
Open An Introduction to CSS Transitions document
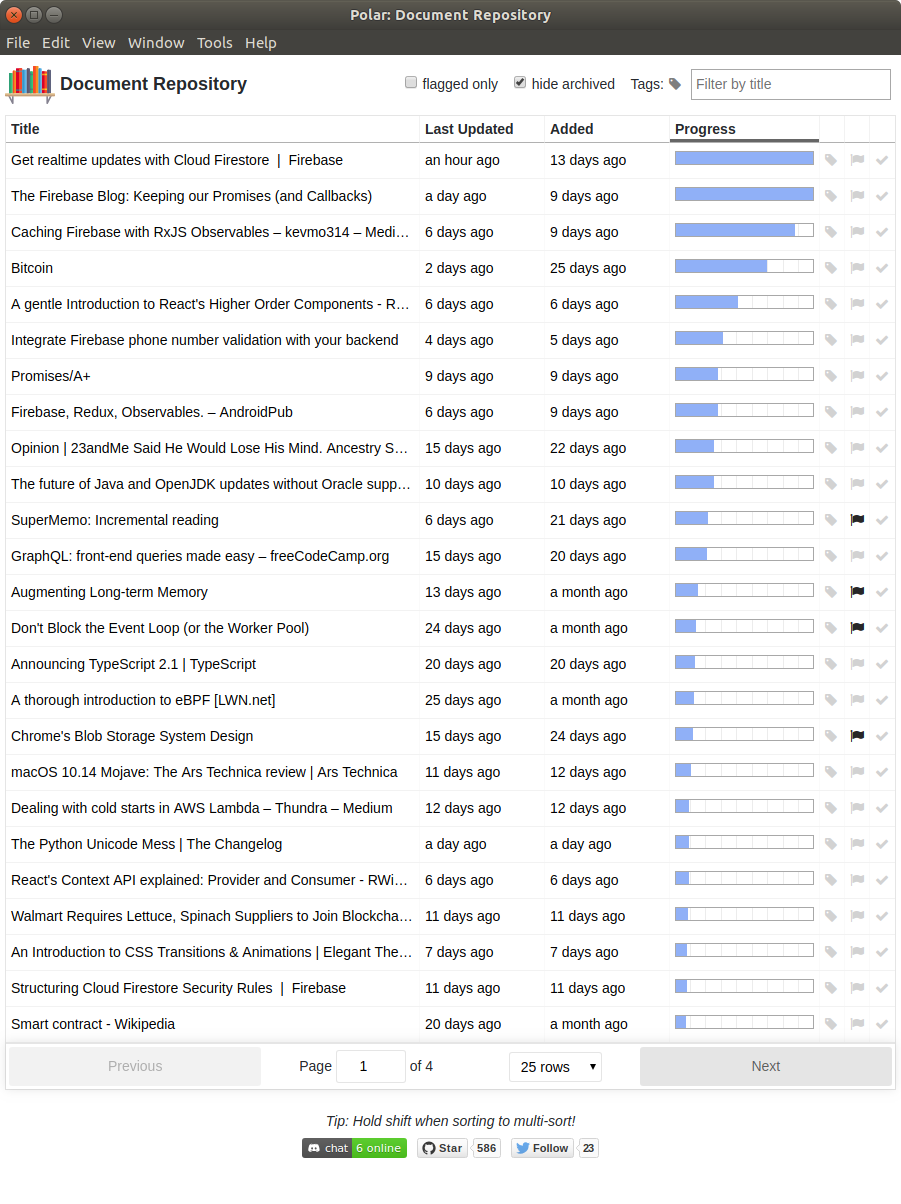click(211, 952)
